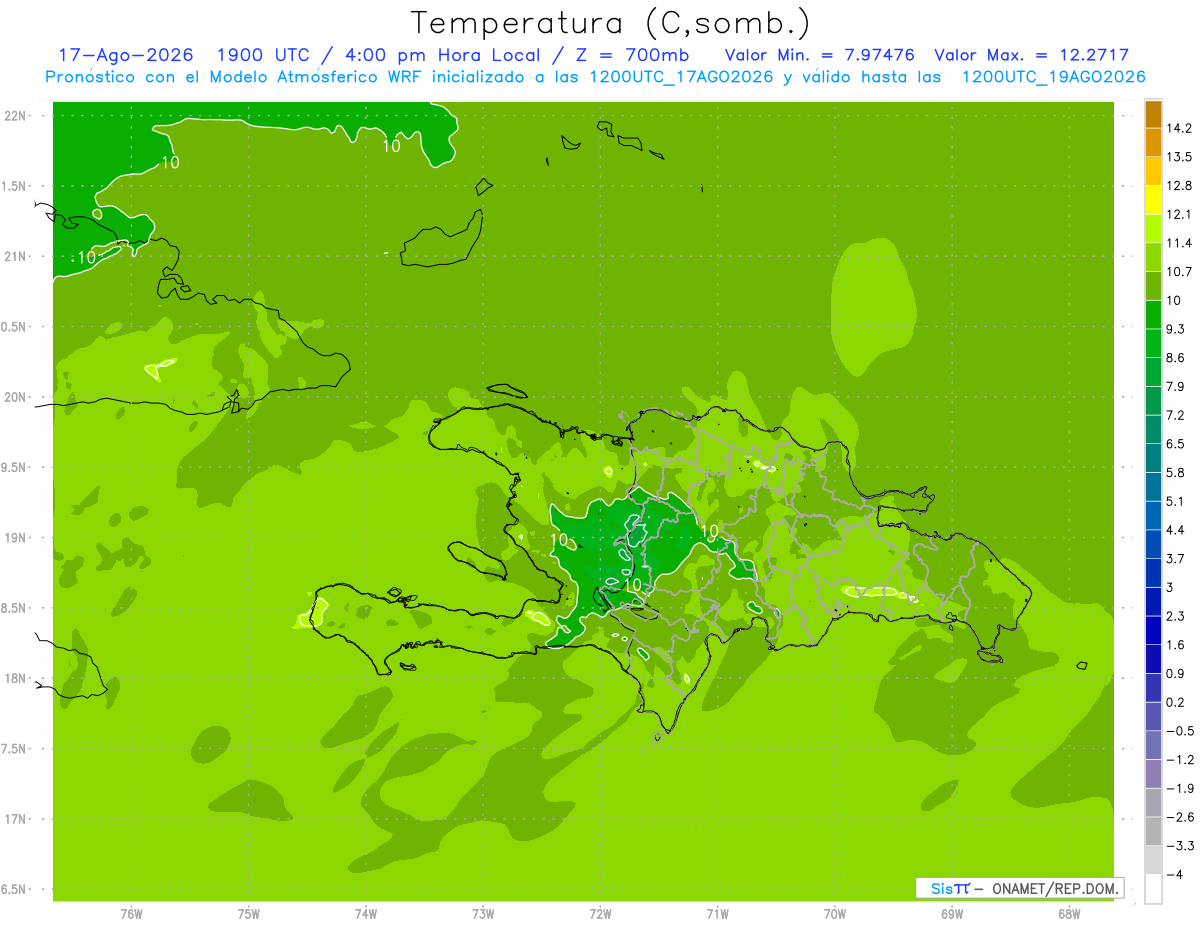Click the dark orange swatch above 14.2
Image resolution: width=1200 pixels, height=927 pixels.
click(1153, 114)
